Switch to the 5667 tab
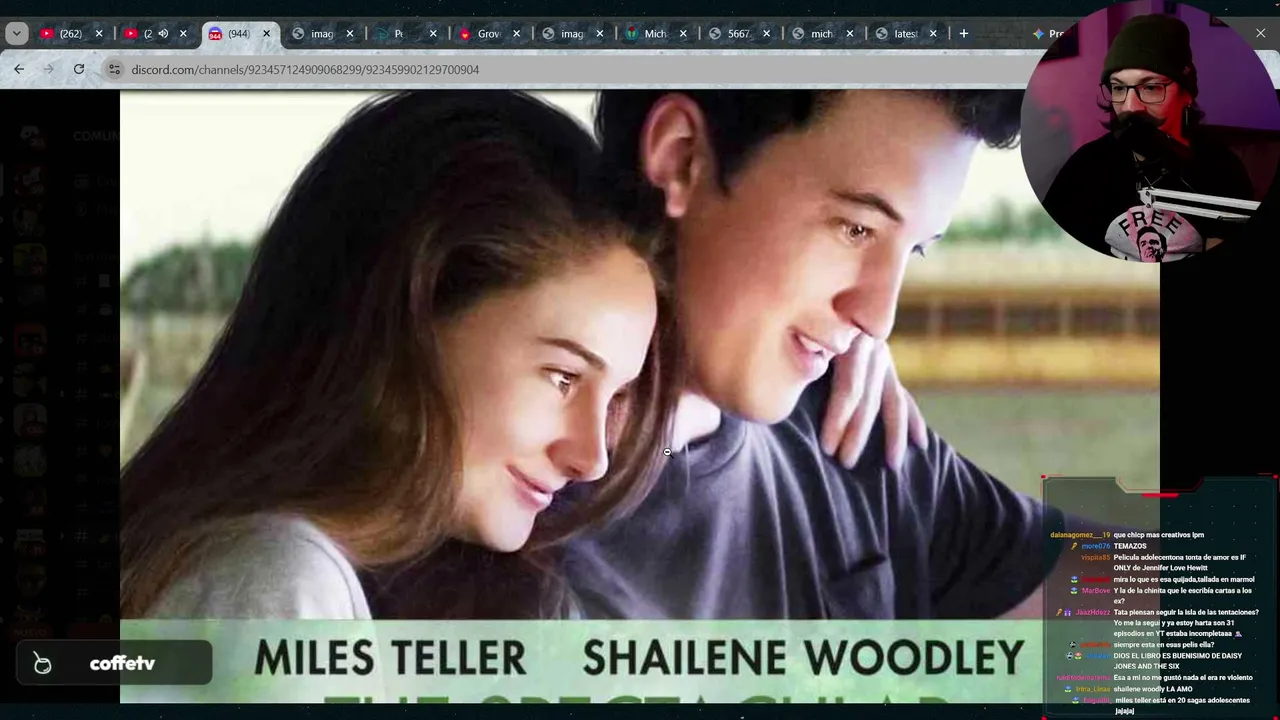Viewport: 1280px width, 720px height. click(738, 33)
